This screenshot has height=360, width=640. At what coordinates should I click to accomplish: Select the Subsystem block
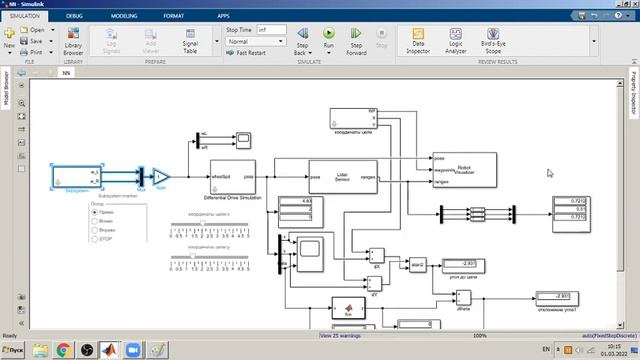pyautogui.click(x=77, y=177)
